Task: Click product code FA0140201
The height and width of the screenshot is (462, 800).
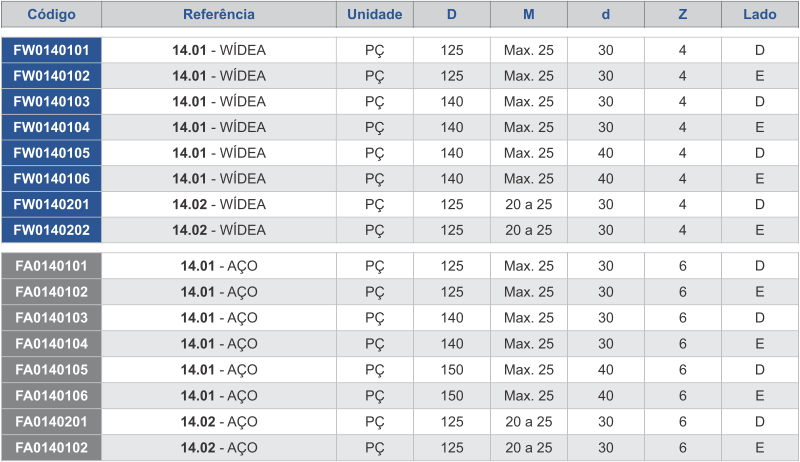Action: [52, 422]
